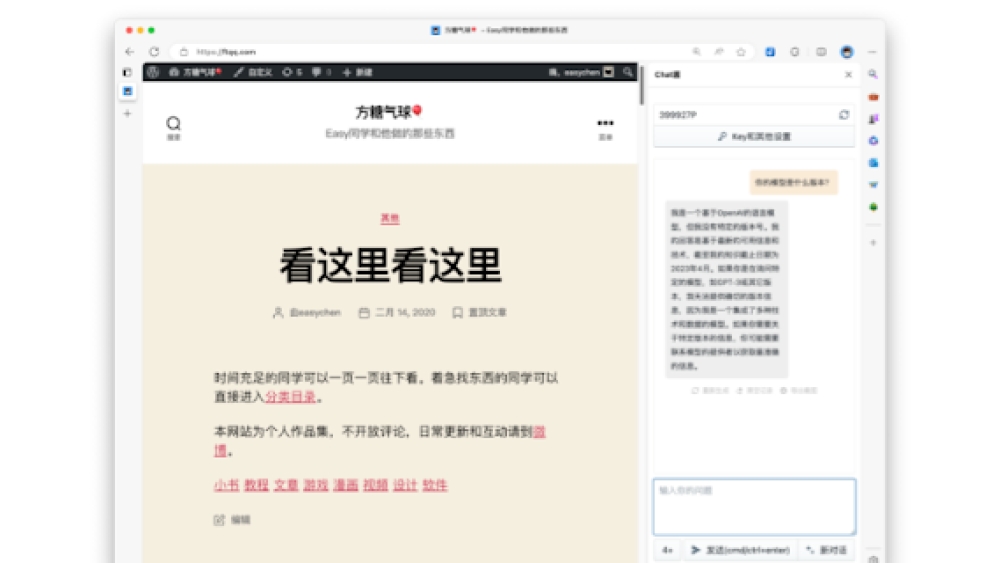The image size is (1000, 563).
Task: Click the clear history action below the reply
Action: click(x=754, y=390)
